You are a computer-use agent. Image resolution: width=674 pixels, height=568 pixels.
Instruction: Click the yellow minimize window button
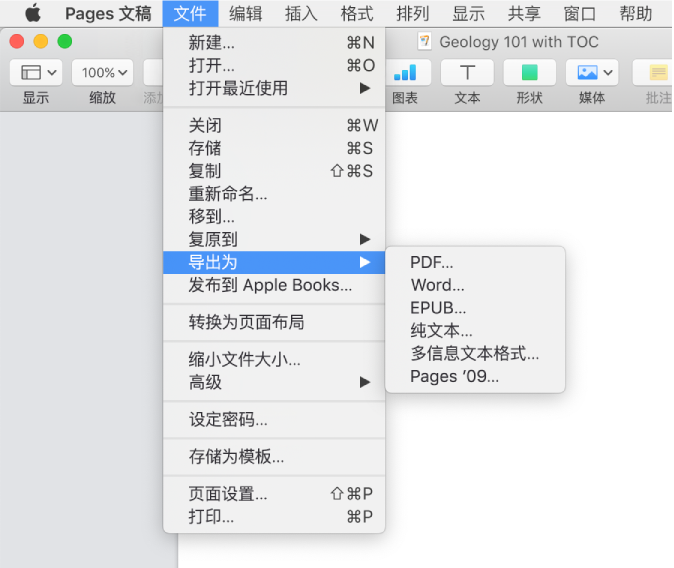coord(41,41)
